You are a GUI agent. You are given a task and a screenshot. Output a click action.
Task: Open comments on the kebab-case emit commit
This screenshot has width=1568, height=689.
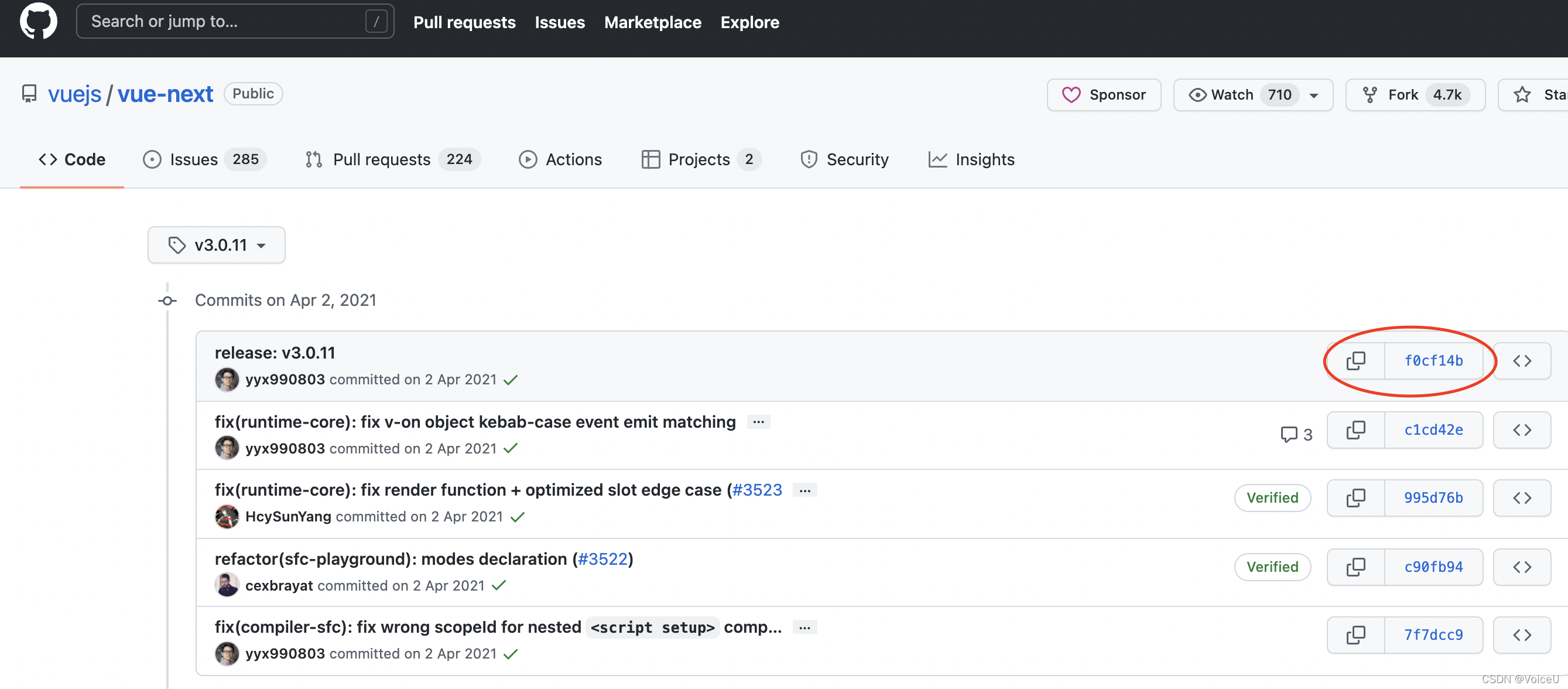click(1296, 434)
